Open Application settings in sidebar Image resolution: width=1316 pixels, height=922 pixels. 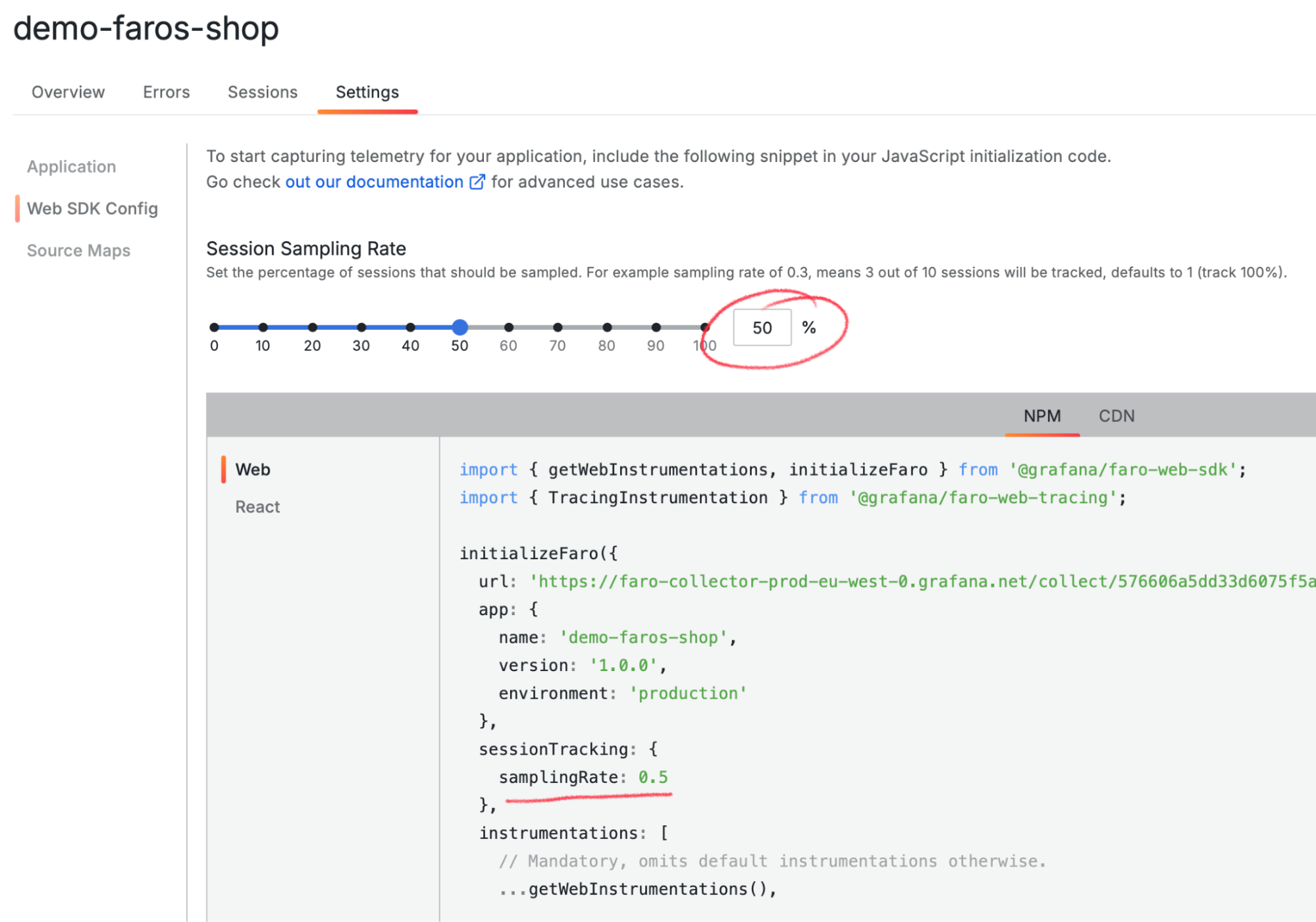click(x=71, y=167)
